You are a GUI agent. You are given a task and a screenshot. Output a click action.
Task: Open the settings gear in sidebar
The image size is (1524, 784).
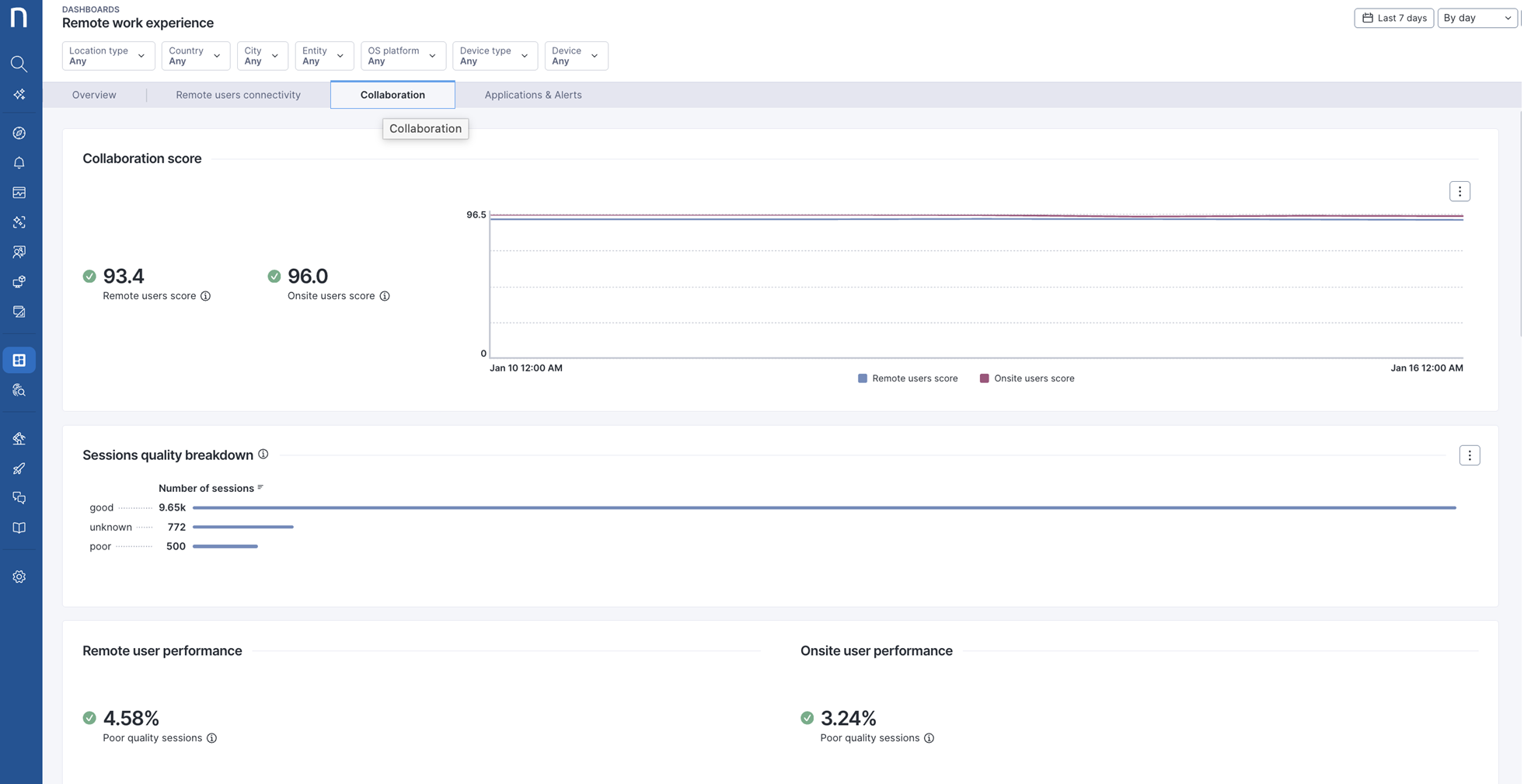click(x=19, y=577)
